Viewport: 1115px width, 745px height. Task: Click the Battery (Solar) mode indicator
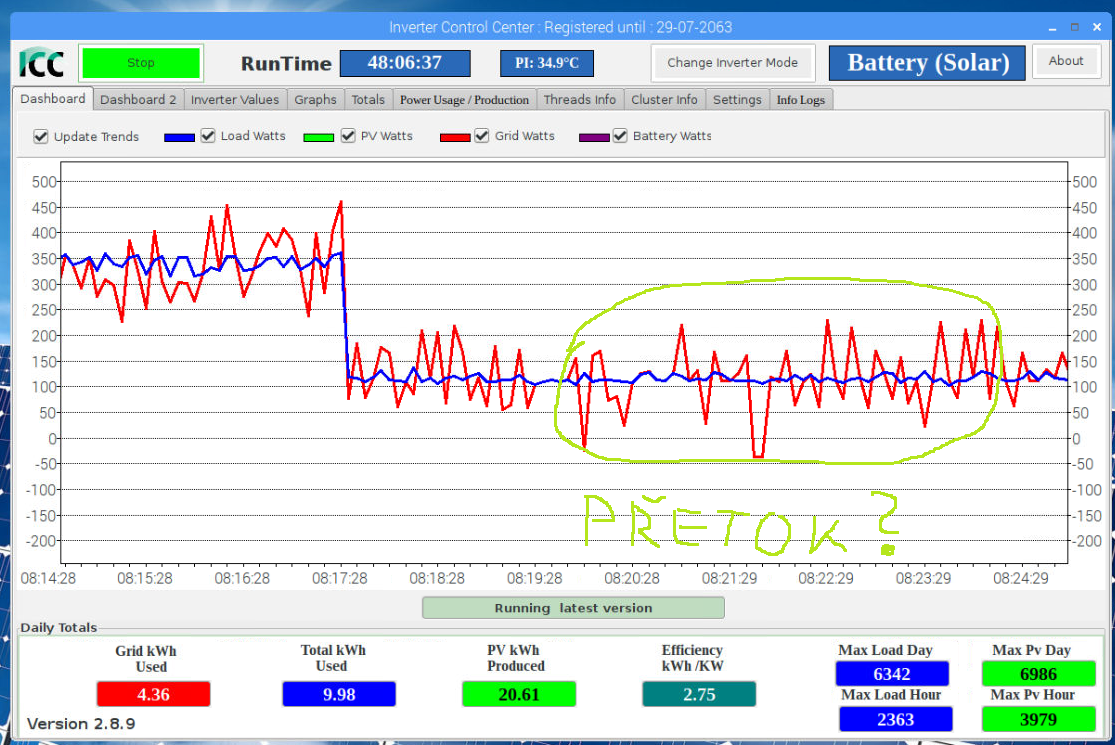927,63
